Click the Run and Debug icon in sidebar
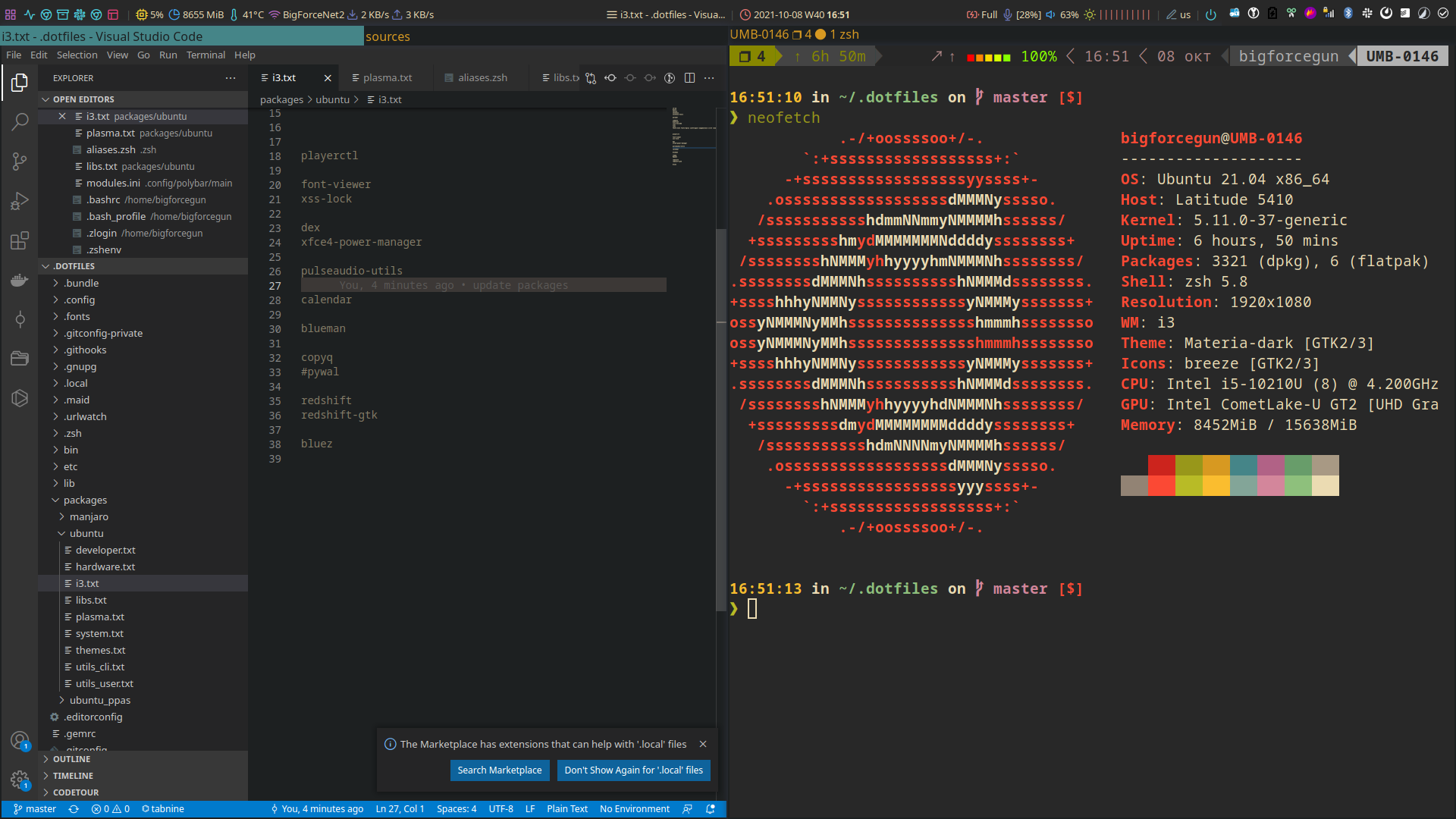The image size is (1456, 819). pos(20,201)
